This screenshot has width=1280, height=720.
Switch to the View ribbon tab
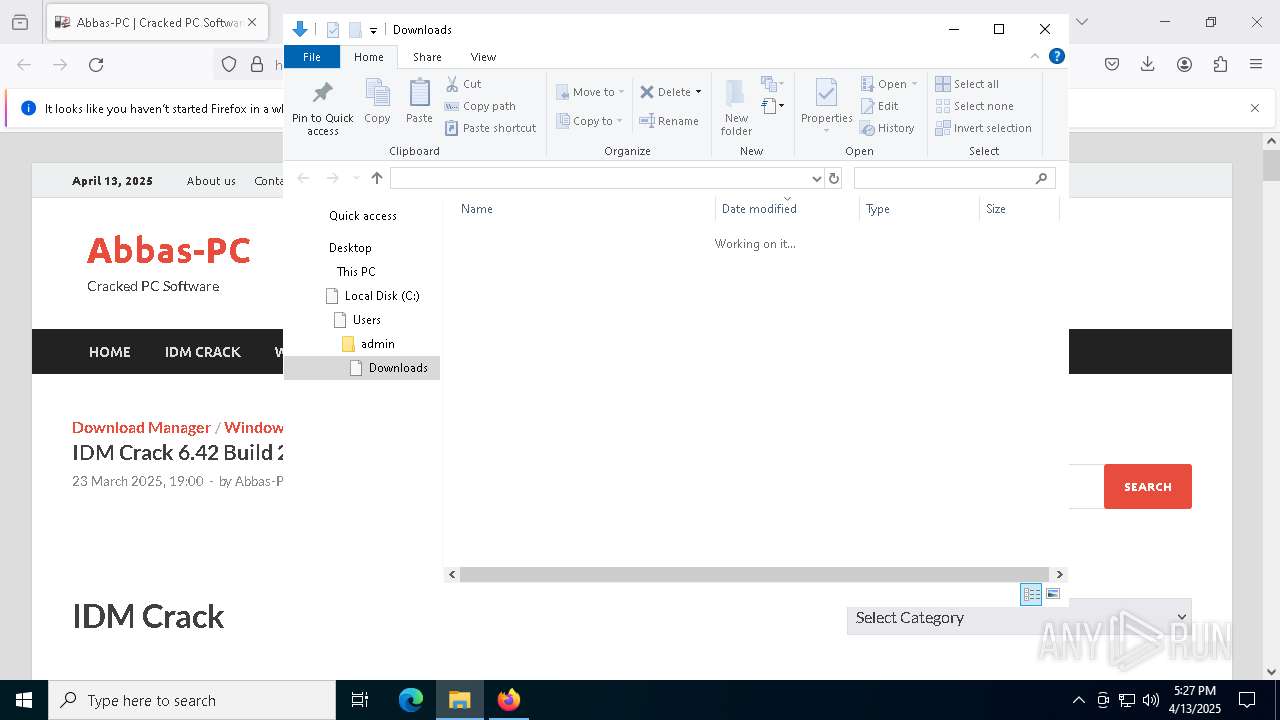(x=483, y=57)
